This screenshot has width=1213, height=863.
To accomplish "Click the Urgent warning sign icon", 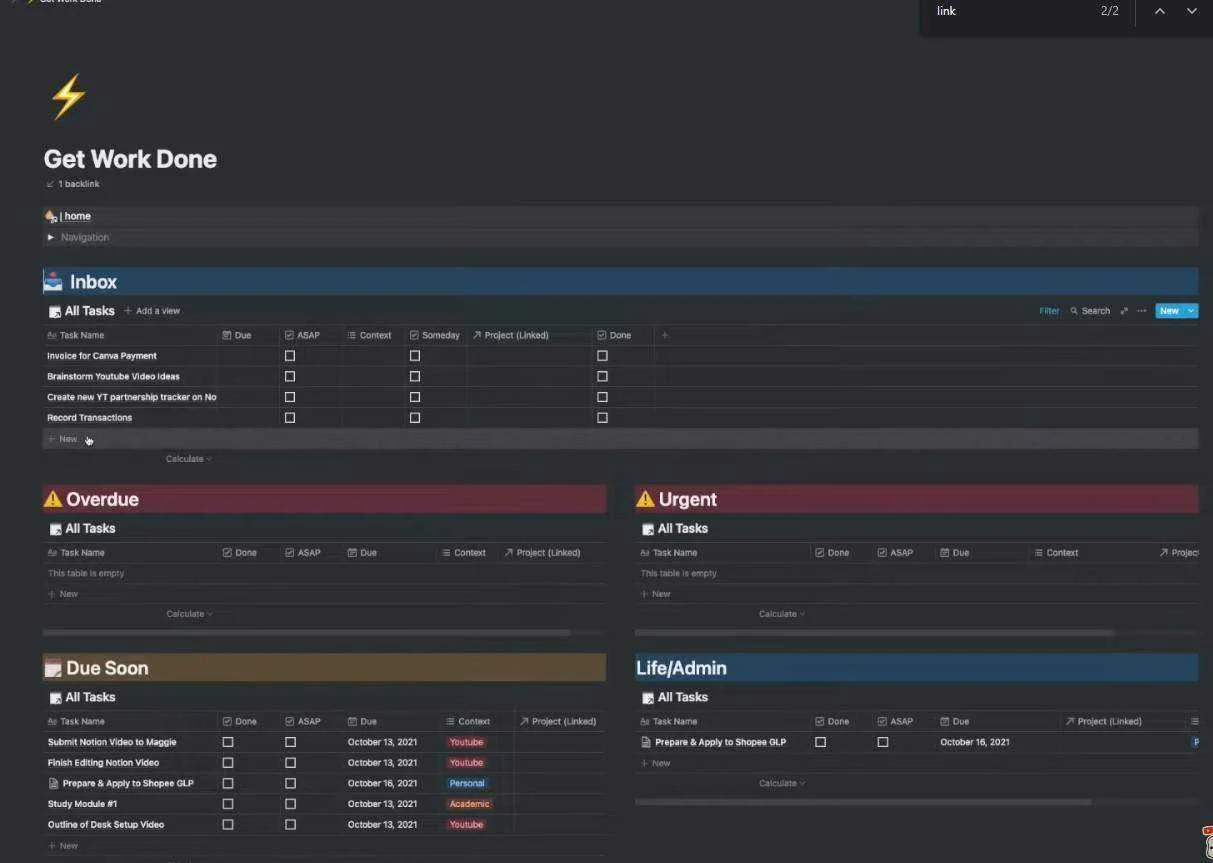I will click(x=645, y=499).
